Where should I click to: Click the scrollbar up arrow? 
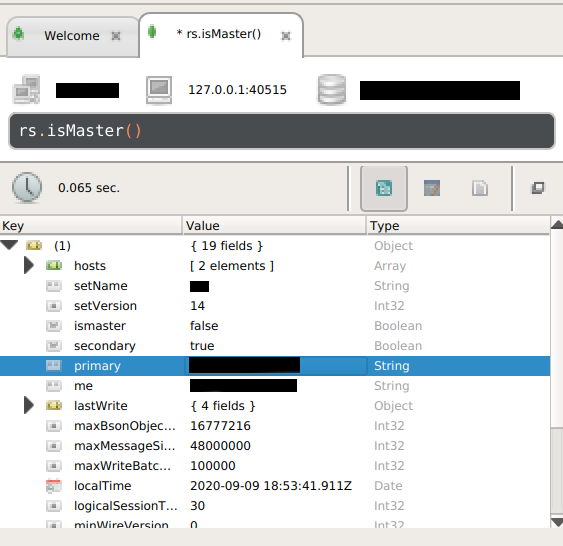tap(557, 225)
